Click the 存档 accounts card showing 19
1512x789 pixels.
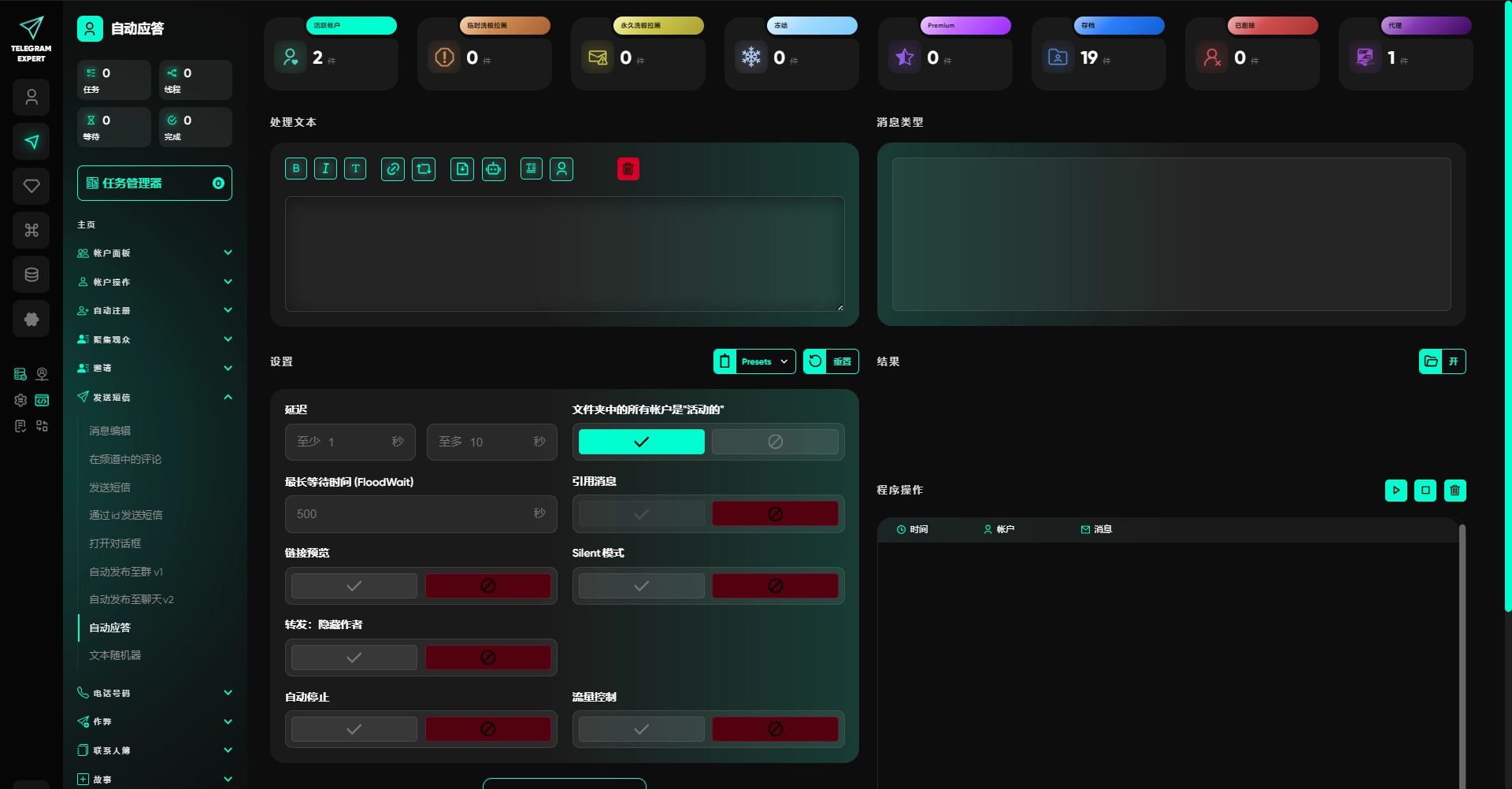1099,54
